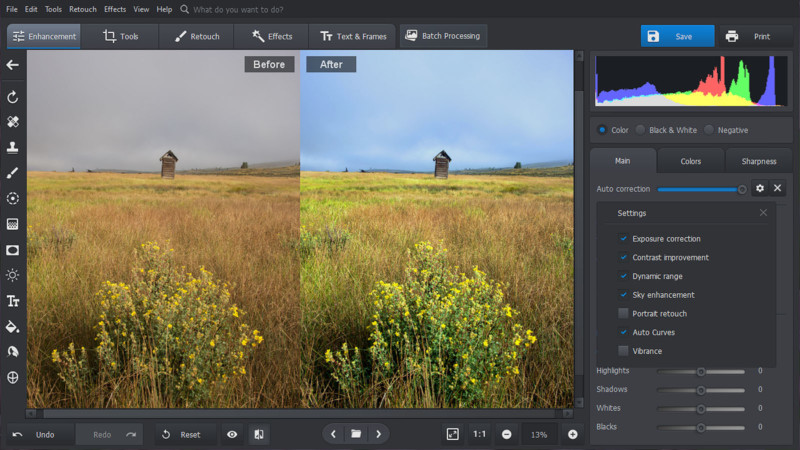Select the sun brightness tool icon
The image size is (800, 450).
coord(13,276)
